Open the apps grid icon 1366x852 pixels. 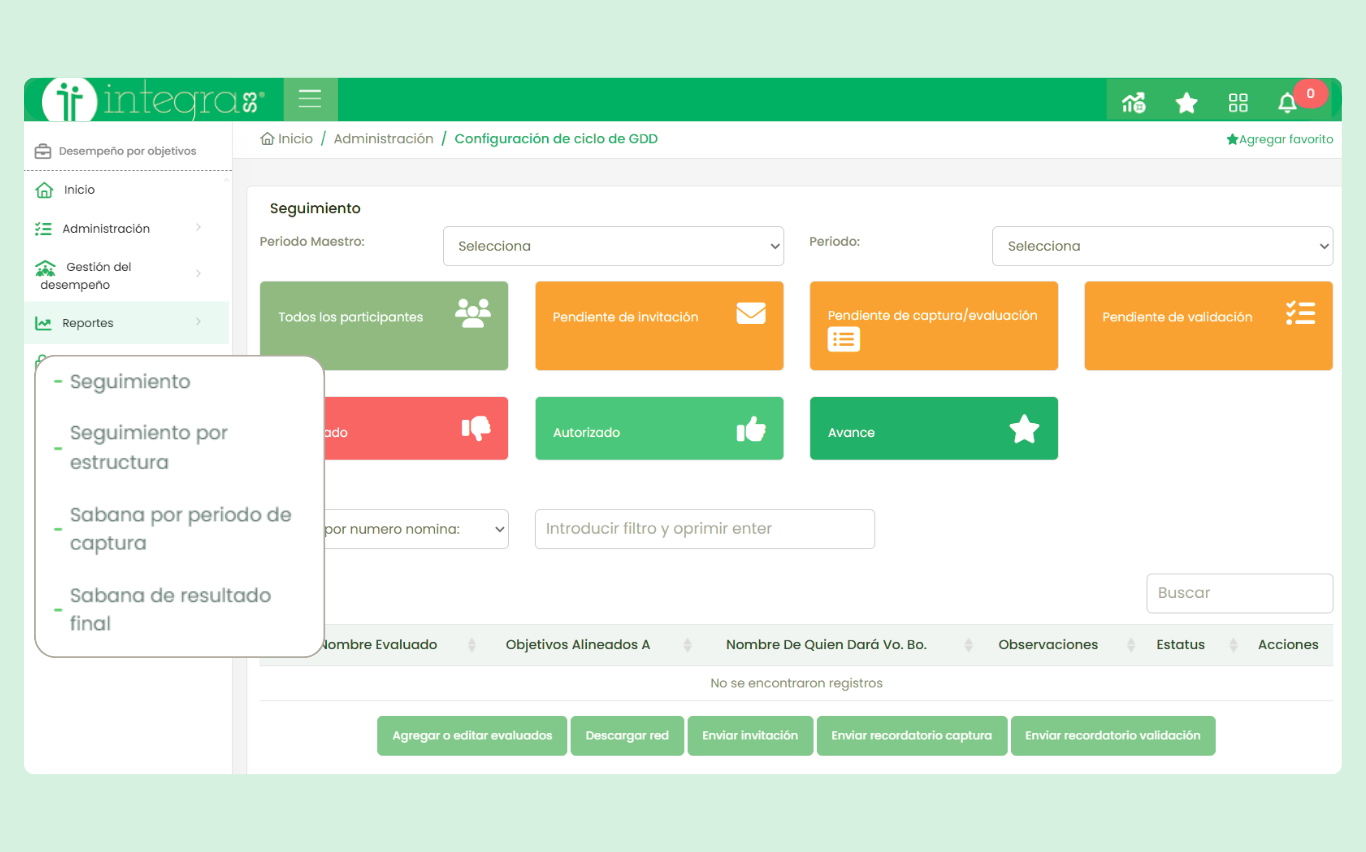coord(1238,102)
